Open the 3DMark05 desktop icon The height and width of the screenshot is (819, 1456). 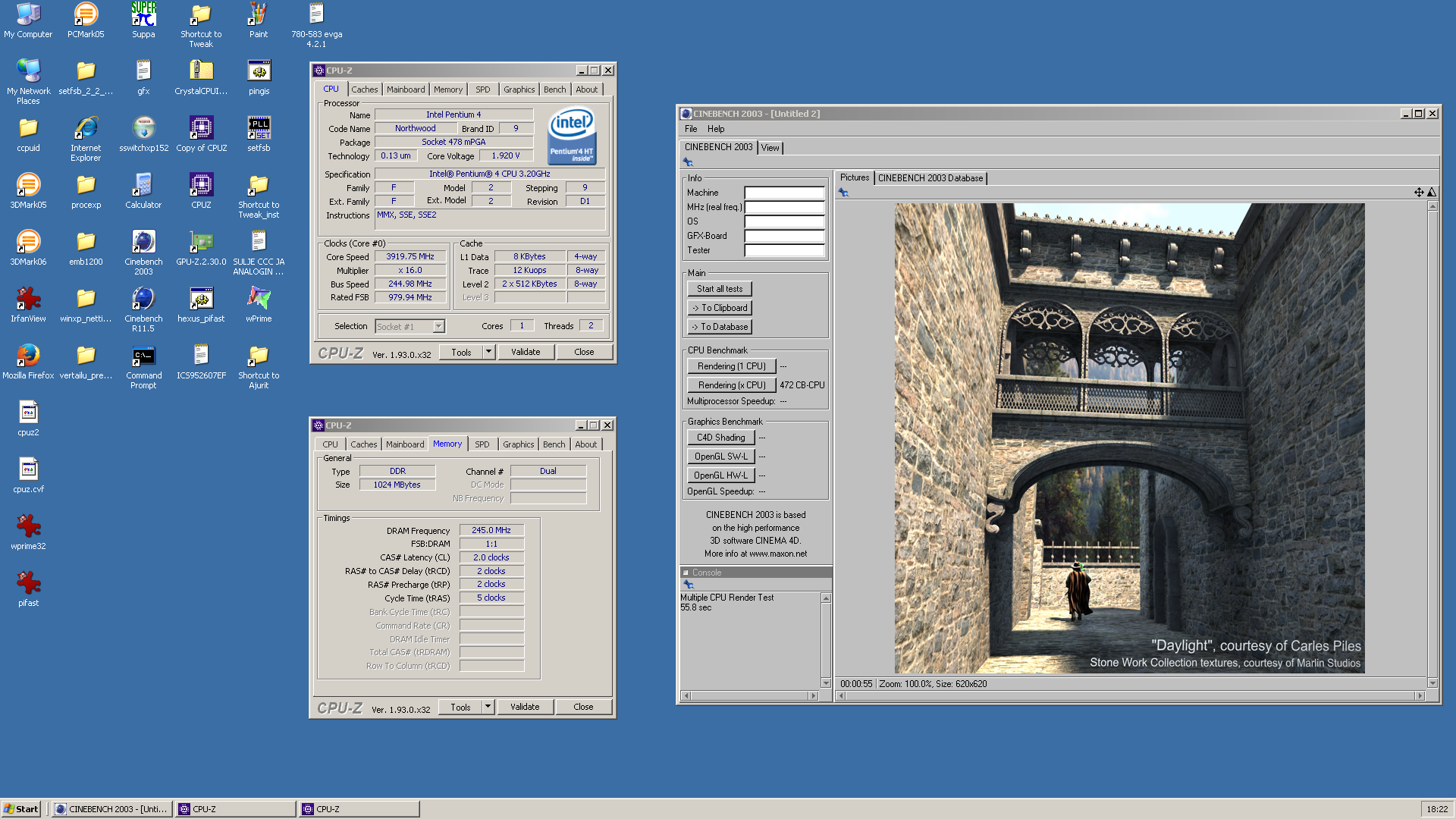click(x=28, y=191)
